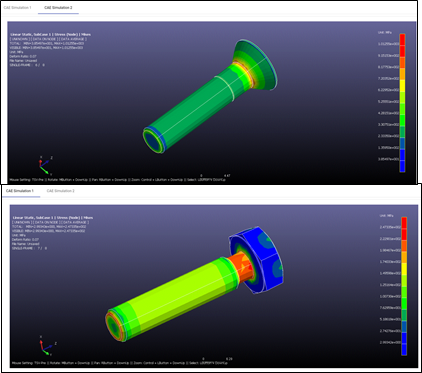Select CAE Simulation 1 tab in lower panel
This screenshot has height=373, width=422.
pyautogui.click(x=20, y=191)
